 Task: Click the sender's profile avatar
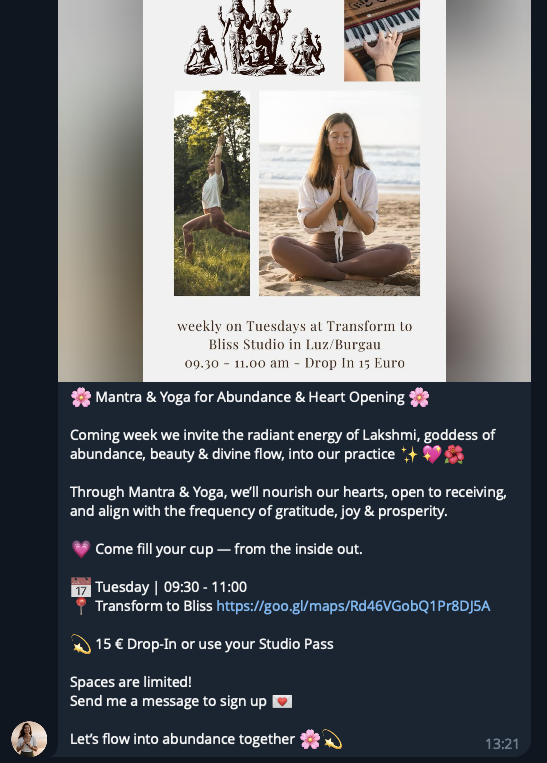coord(29,739)
